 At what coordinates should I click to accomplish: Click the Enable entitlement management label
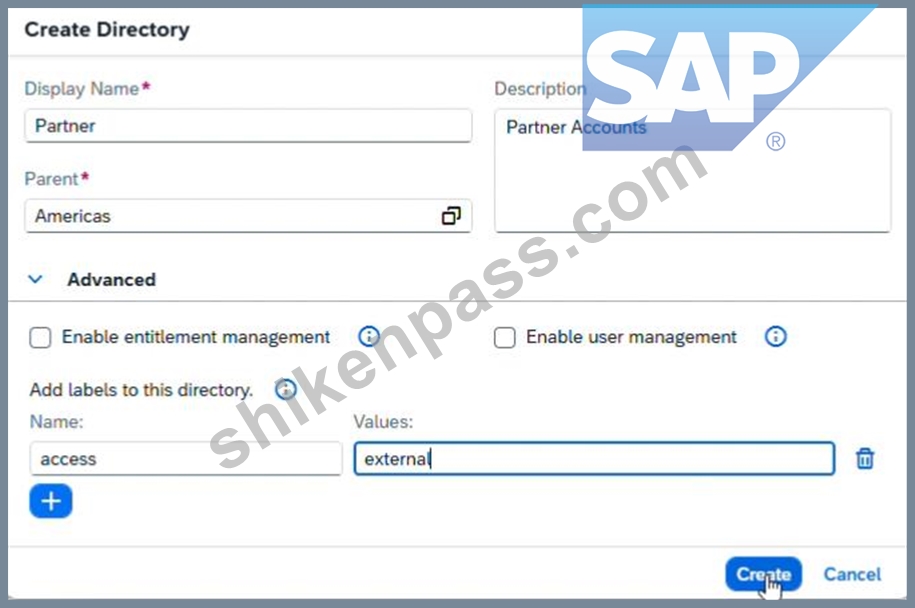[x=196, y=337]
